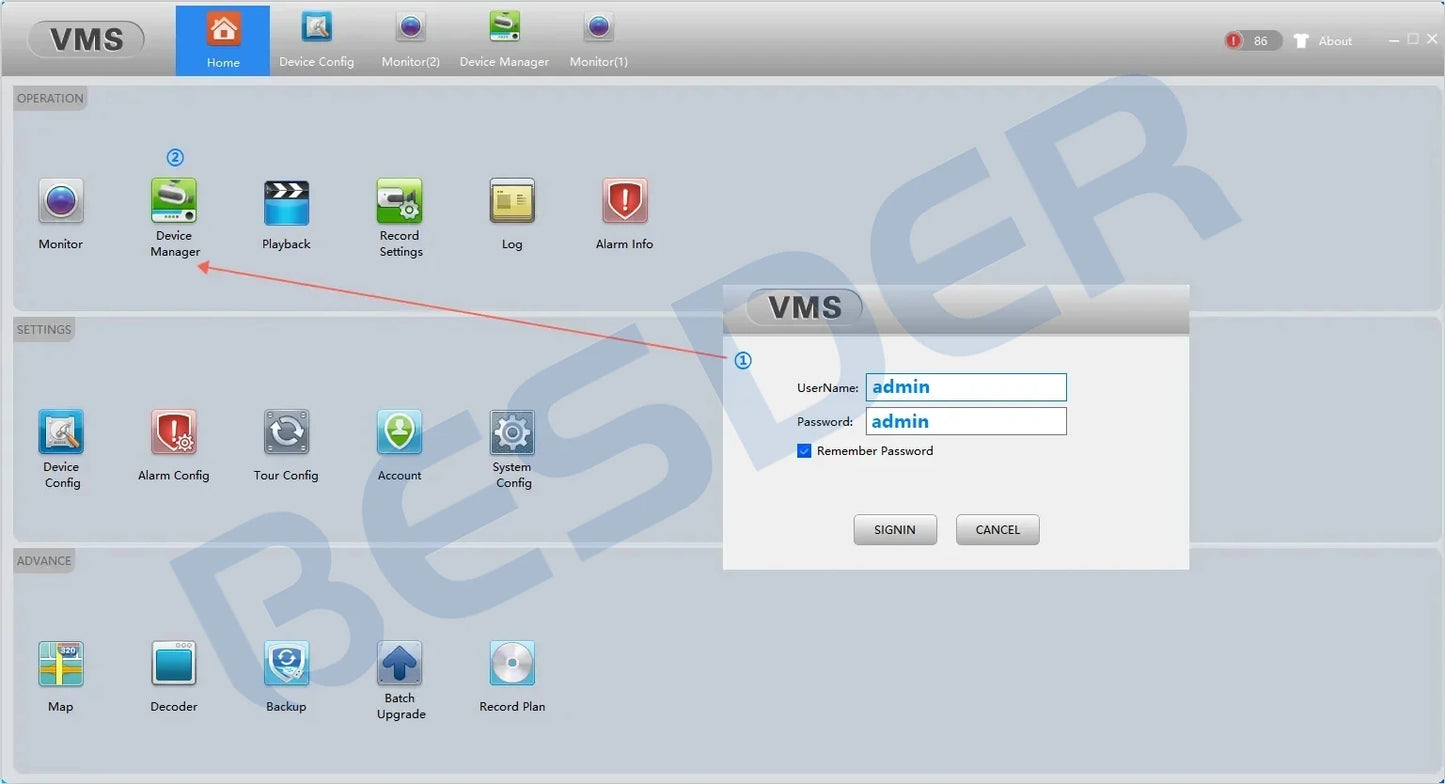
Task: Open Alarm Info panel
Action: point(625,201)
